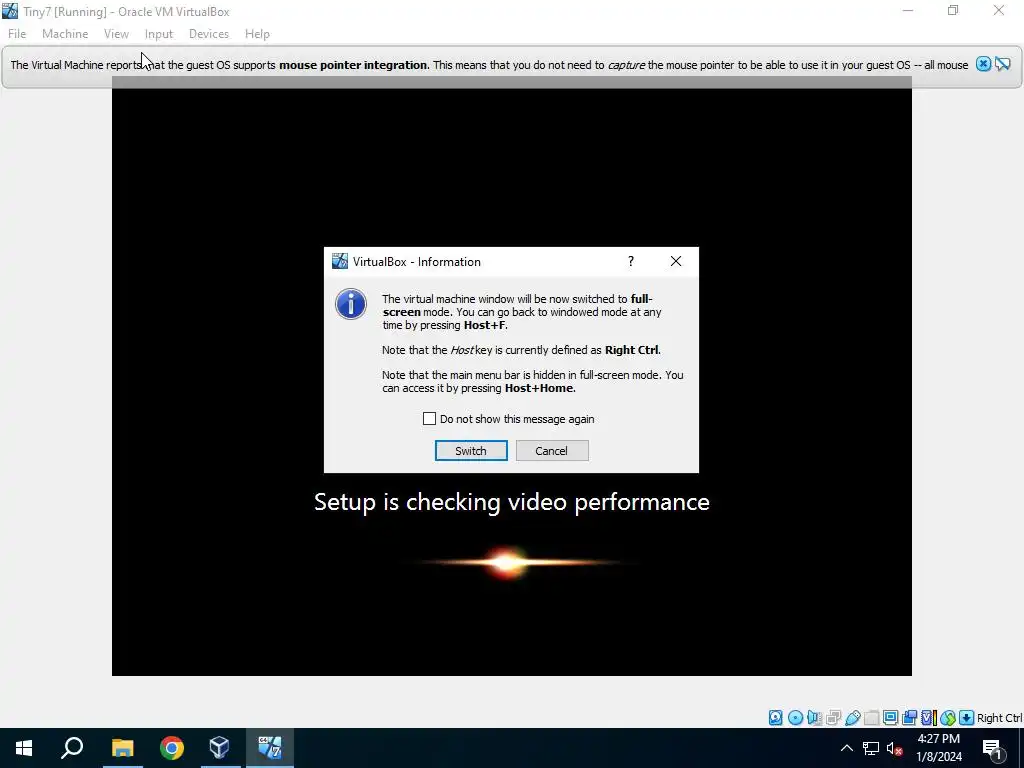The width and height of the screenshot is (1024, 768).
Task: Open the Windows Start menu
Action: coord(24,748)
